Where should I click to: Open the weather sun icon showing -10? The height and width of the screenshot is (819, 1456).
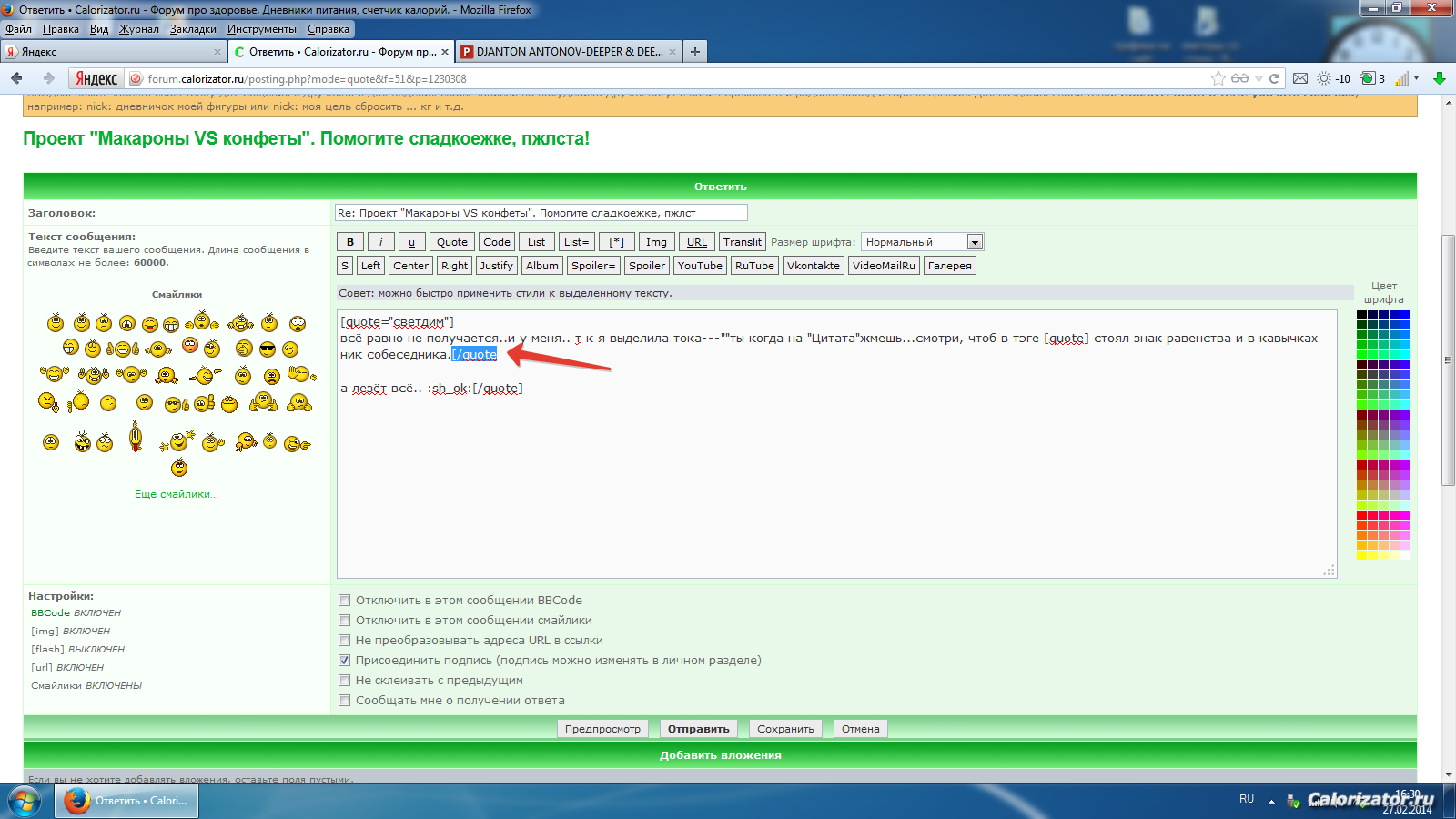(1334, 78)
